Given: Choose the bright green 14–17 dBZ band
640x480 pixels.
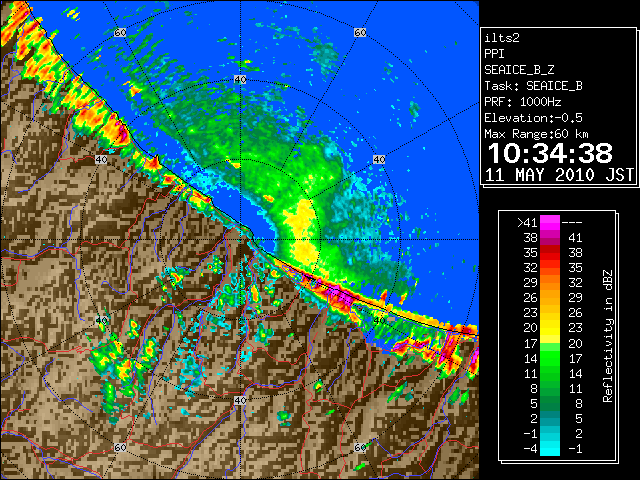Looking at the screenshot, I should [x=550, y=358].
